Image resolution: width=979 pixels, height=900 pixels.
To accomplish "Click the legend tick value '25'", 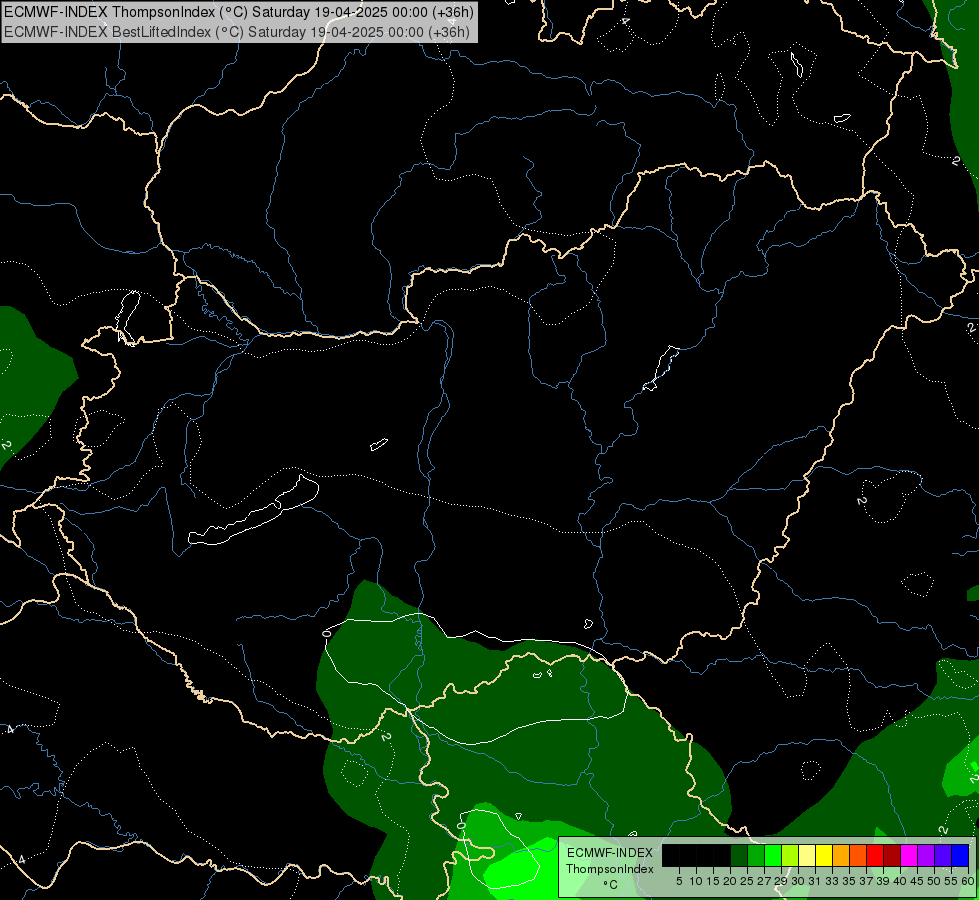I will (747, 881).
